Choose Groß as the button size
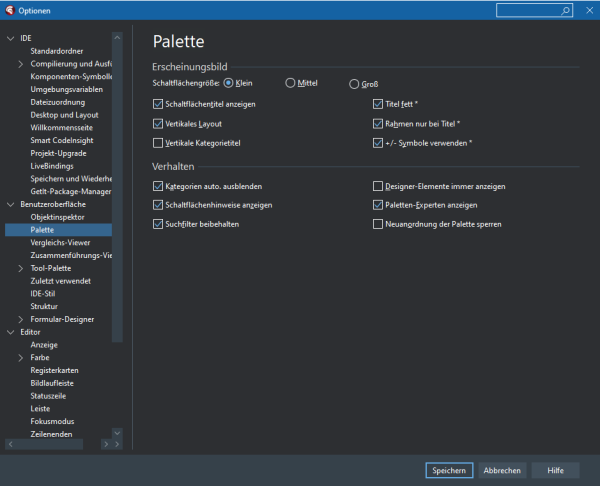 (x=354, y=83)
